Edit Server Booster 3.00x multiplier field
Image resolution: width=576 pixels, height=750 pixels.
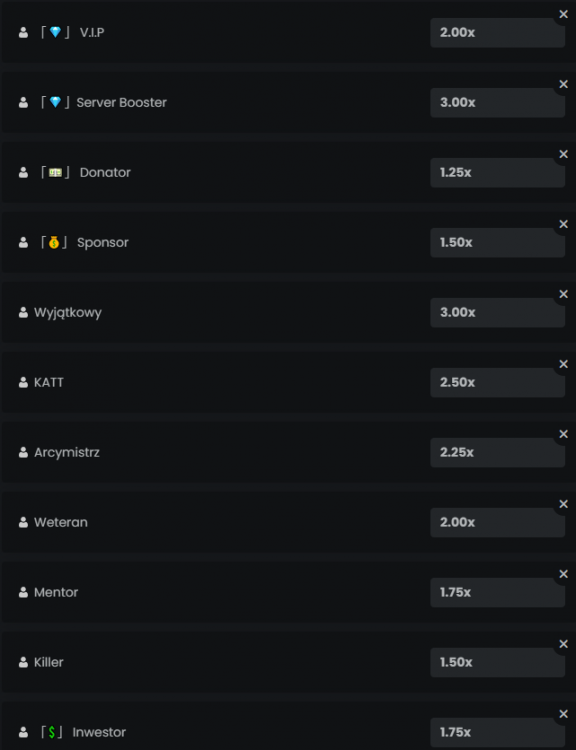click(498, 102)
